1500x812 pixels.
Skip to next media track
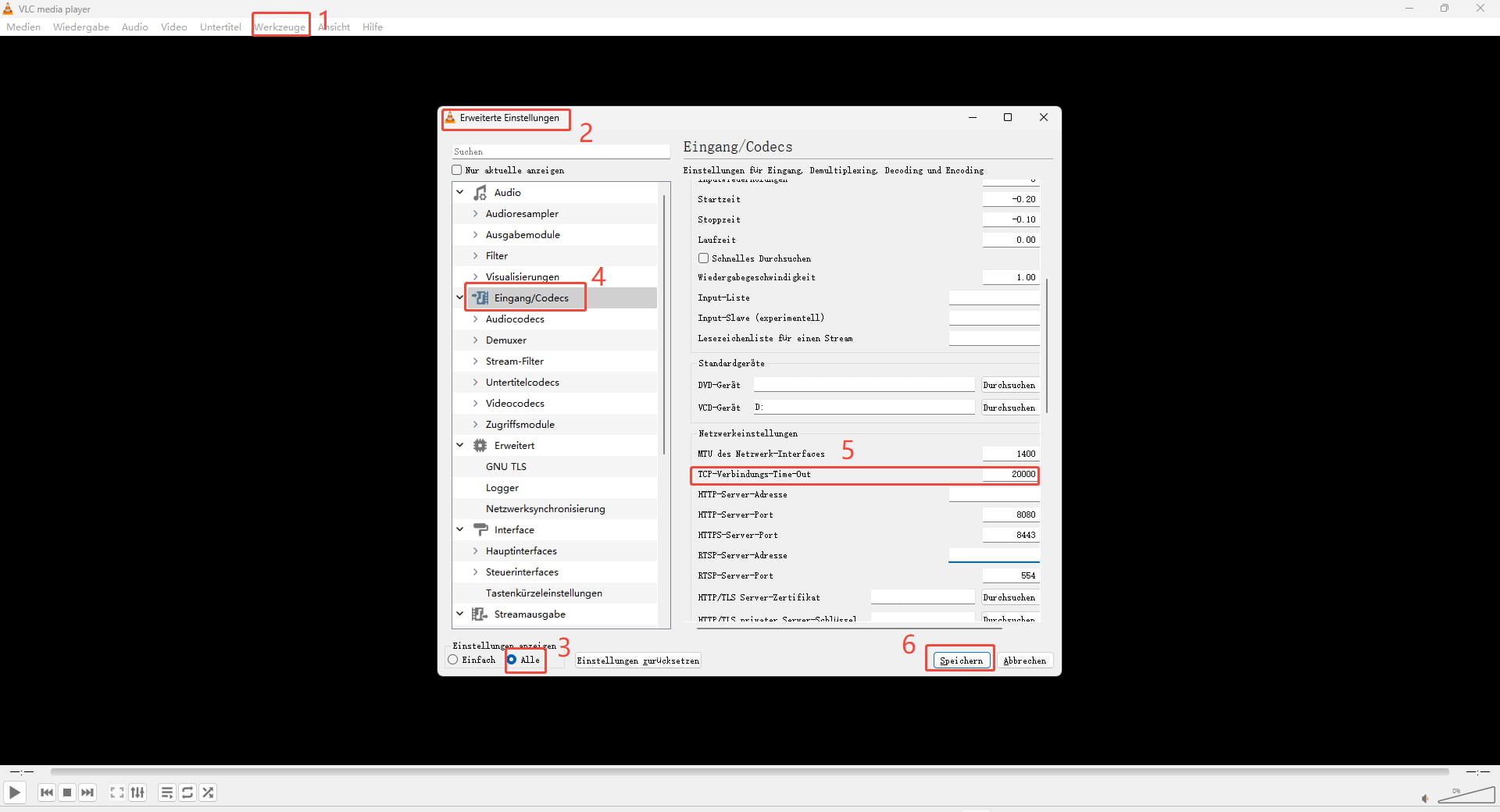(x=87, y=792)
